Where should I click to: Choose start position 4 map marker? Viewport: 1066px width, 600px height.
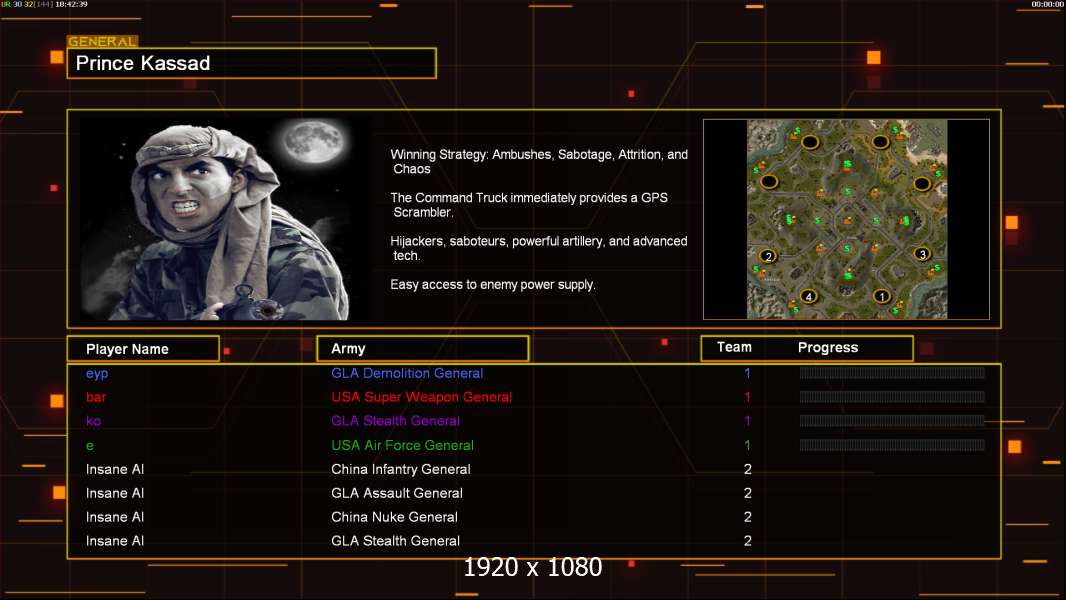809,296
